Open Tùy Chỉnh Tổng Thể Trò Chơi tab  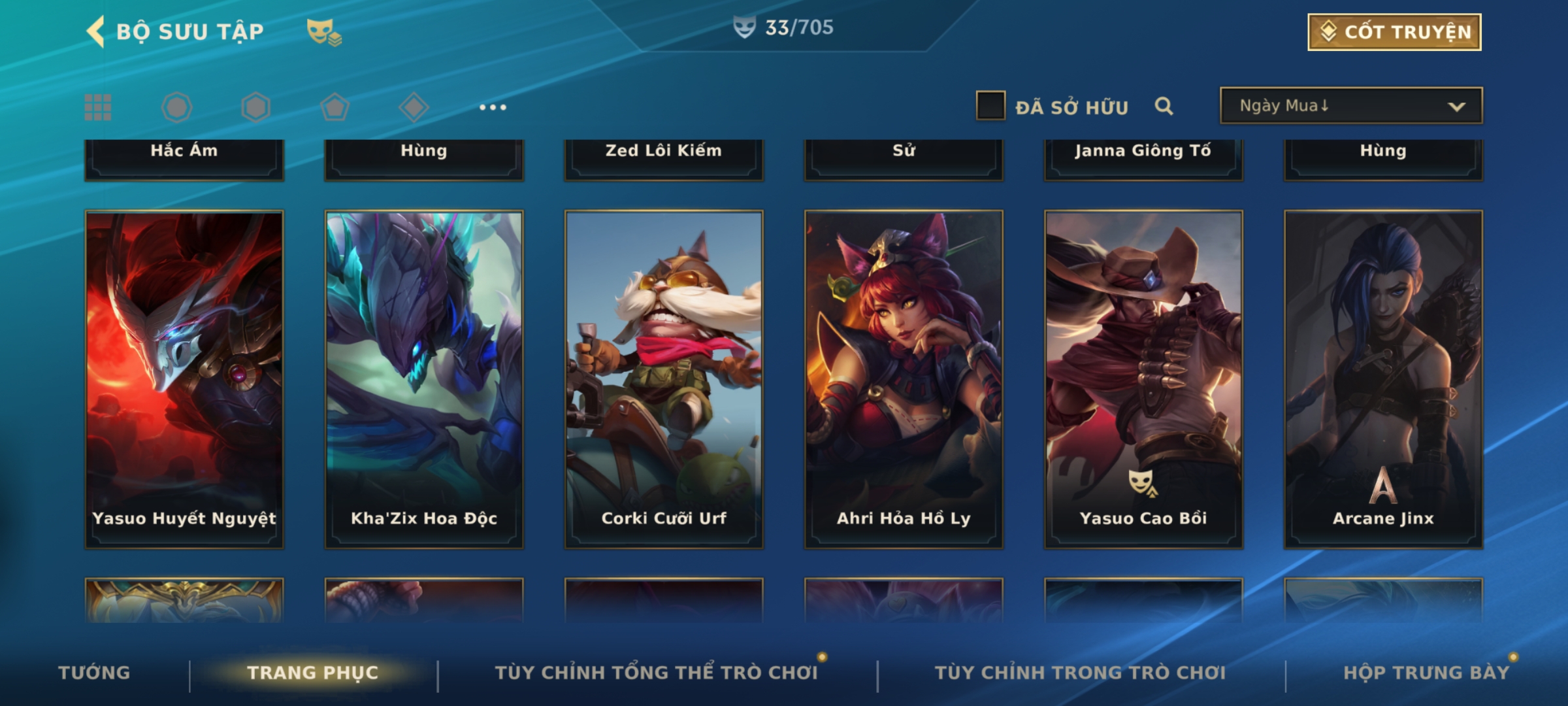657,673
